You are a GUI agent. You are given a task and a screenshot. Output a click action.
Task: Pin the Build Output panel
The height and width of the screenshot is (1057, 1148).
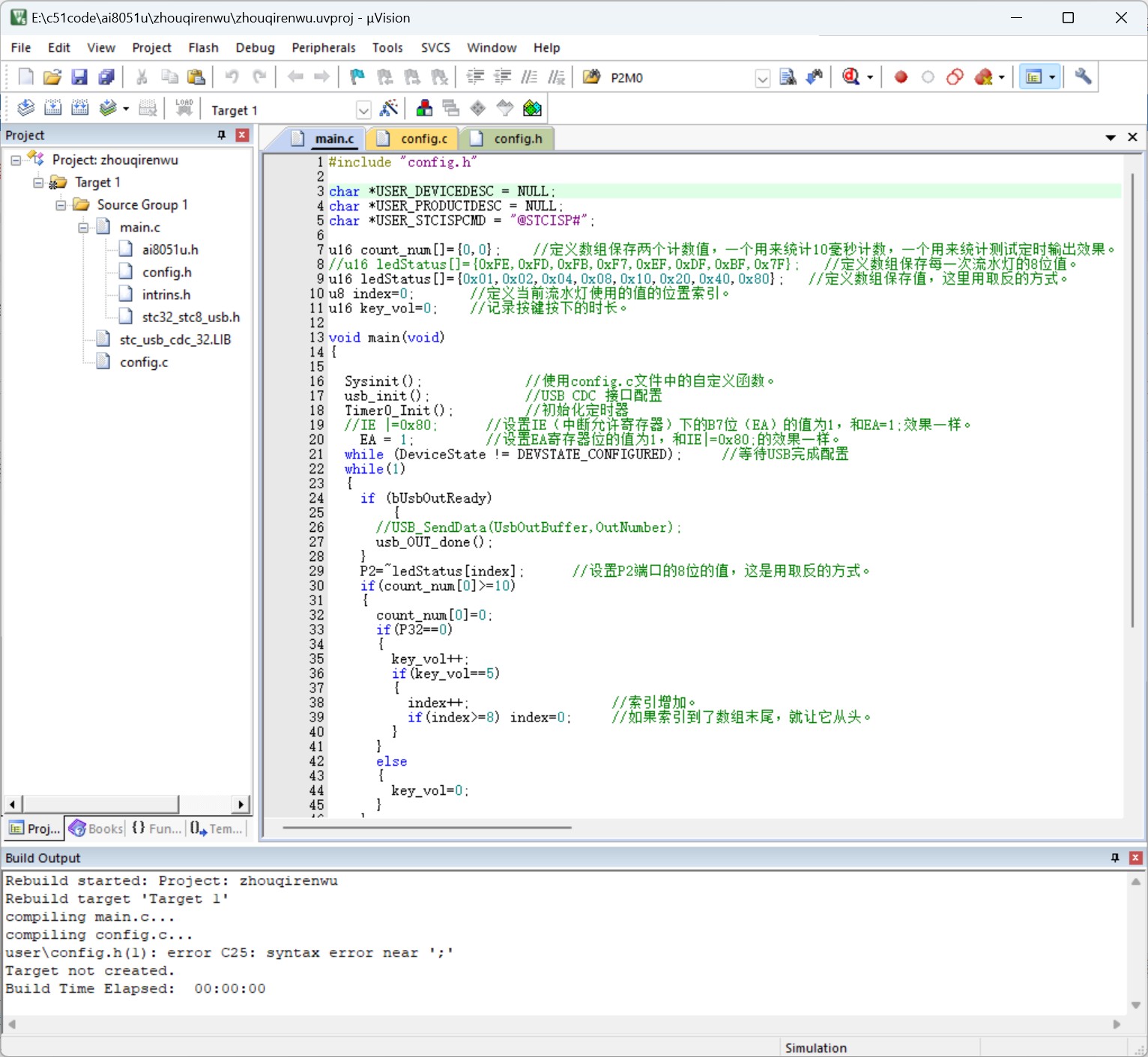click(1115, 858)
